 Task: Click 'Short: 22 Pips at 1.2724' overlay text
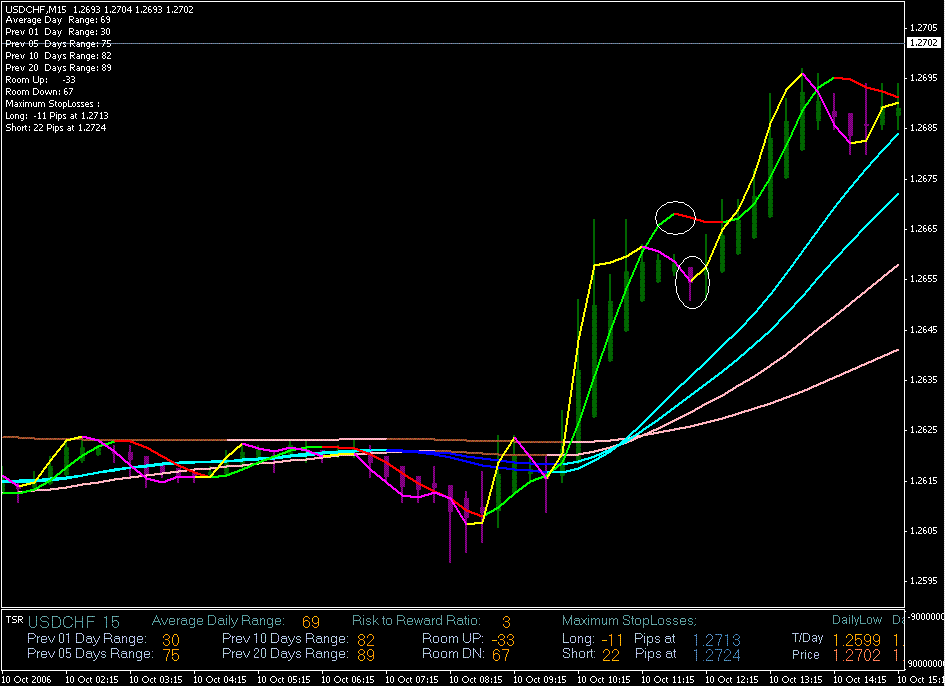point(55,128)
